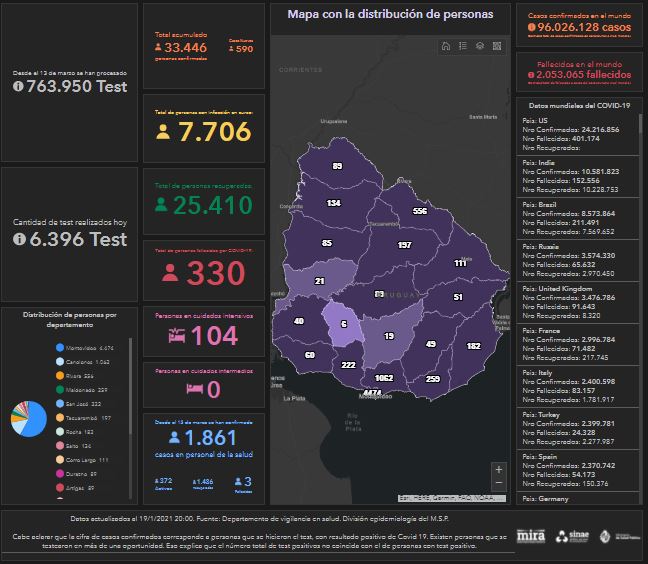The image size is (648, 564).
Task: Zoom out with the map minus button
Action: [x=499, y=485]
